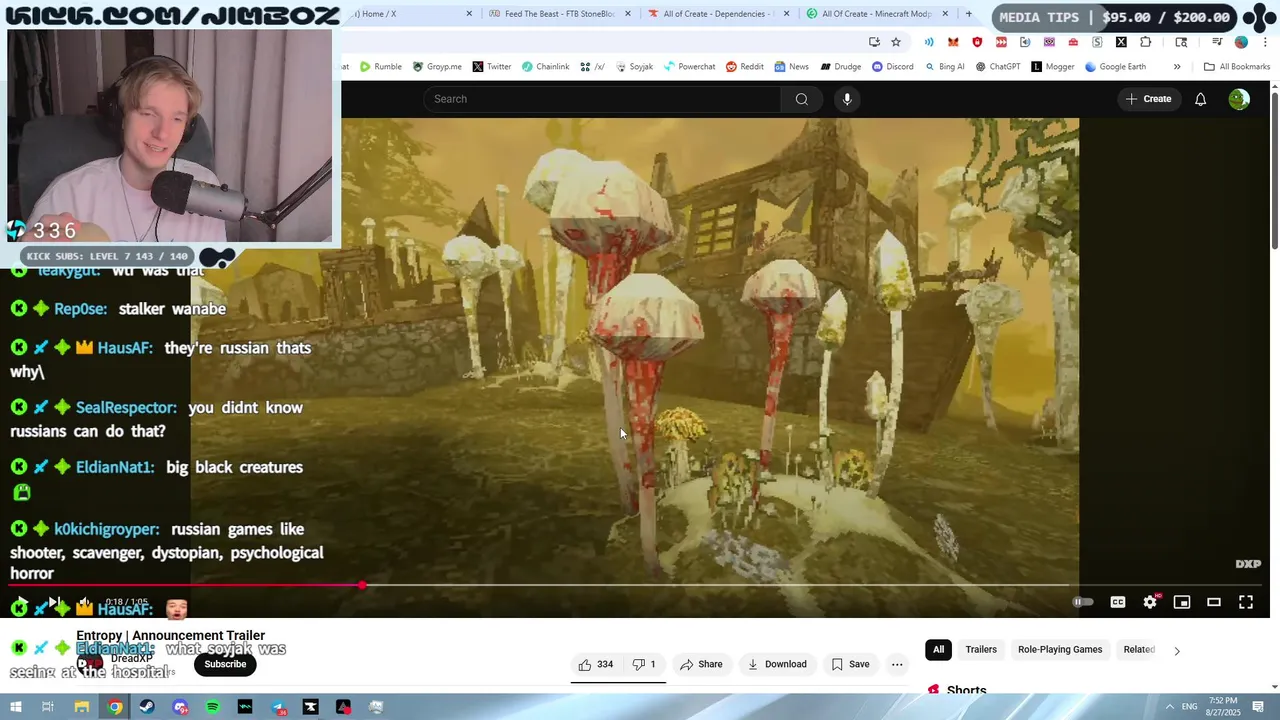Show hidden system tray icons
This screenshot has width=1280, height=720.
pos(1169,707)
